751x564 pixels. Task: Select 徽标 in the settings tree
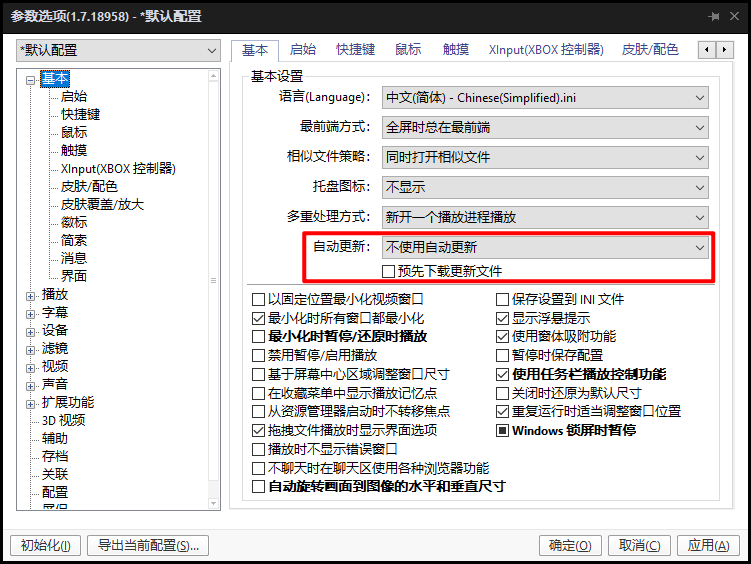74,223
